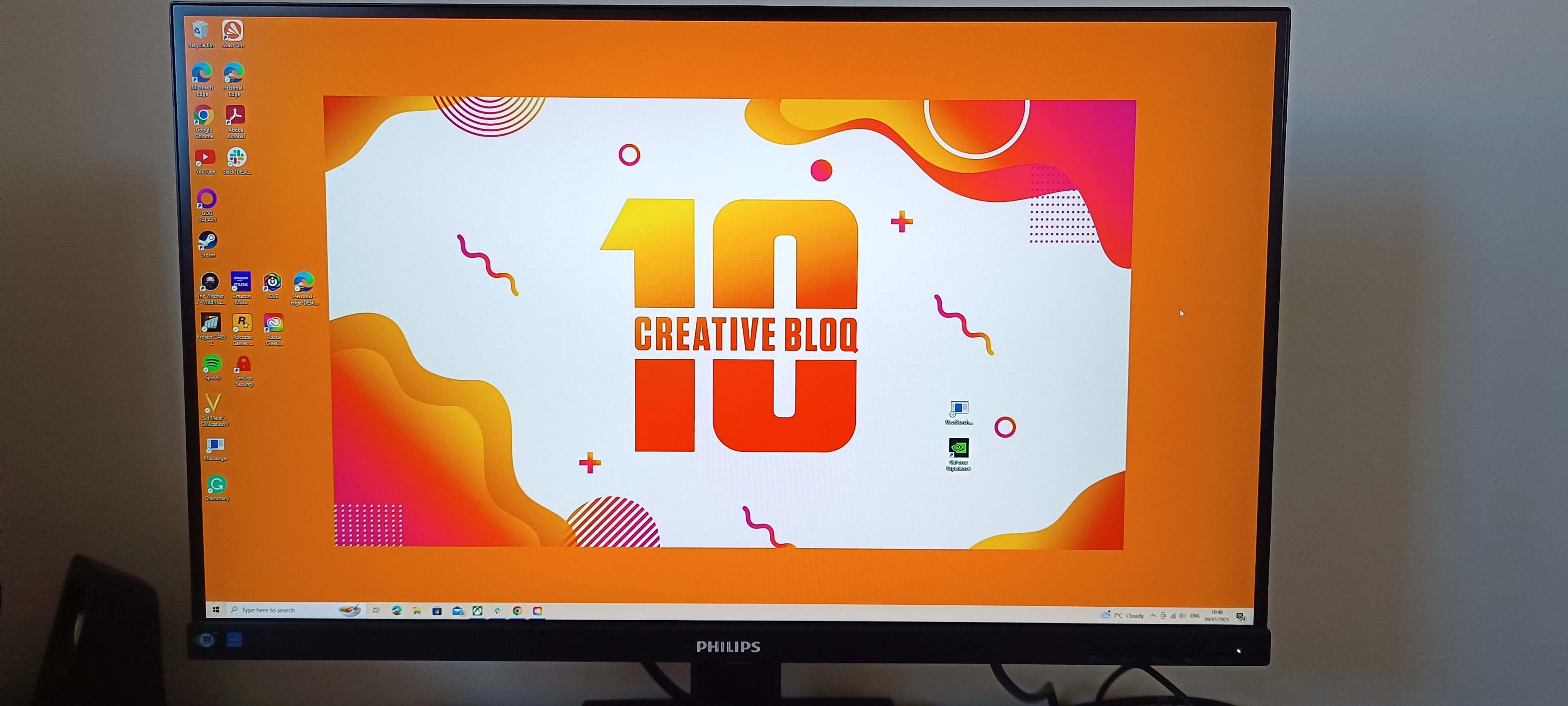Viewport: 1568px width, 706px height.
Task: Launch Avast One from the desktop
Action: pos(232,34)
